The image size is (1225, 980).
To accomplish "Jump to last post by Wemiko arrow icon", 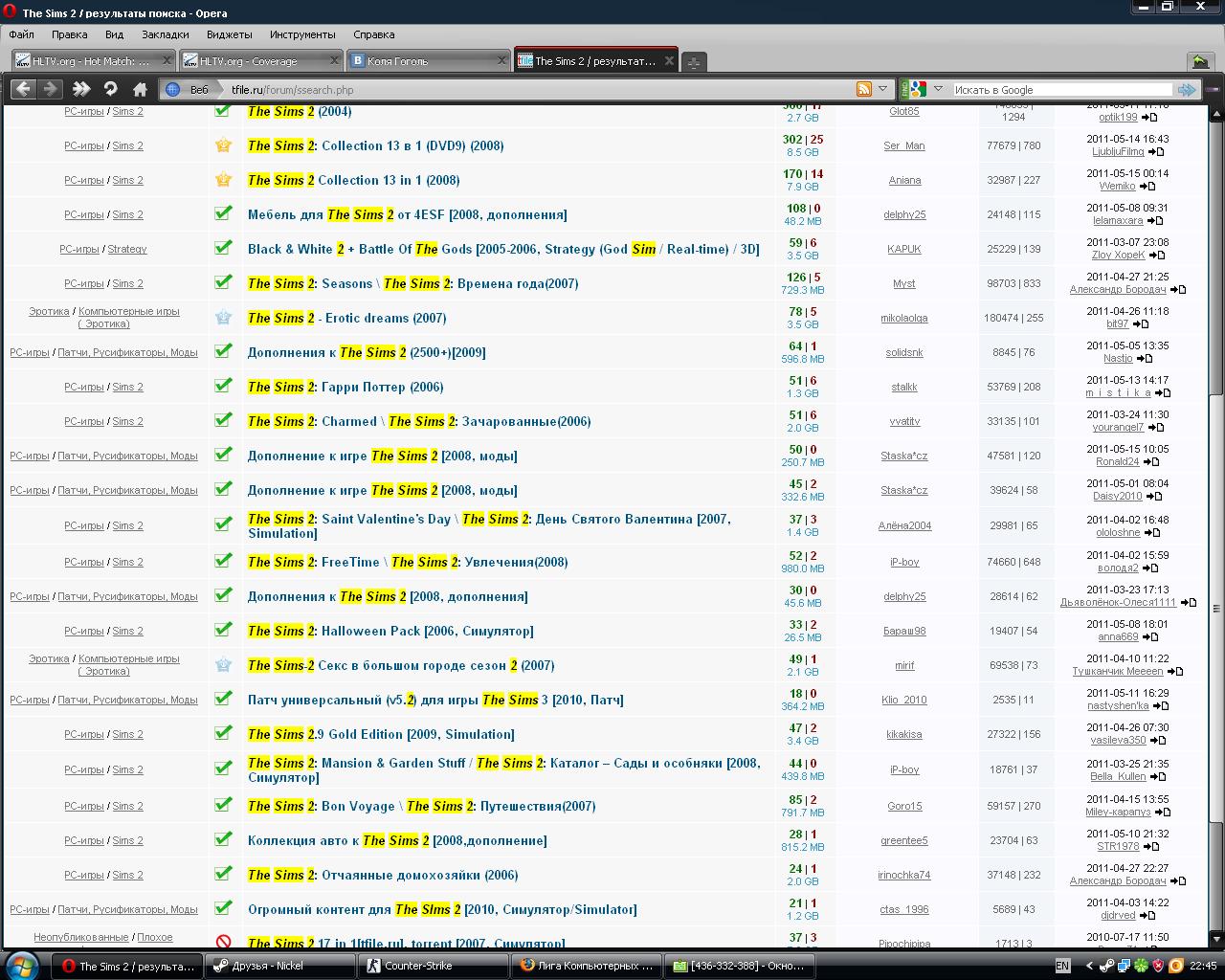I will point(1147,187).
